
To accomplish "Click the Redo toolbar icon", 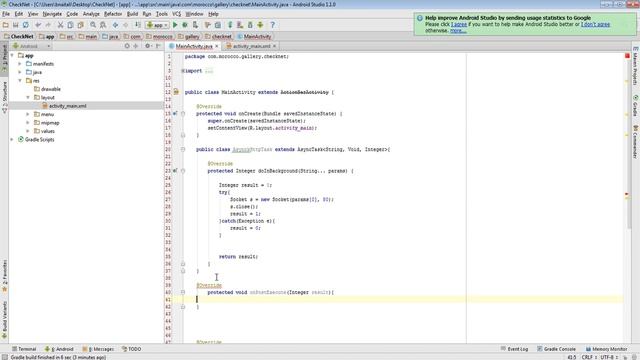I will click(x=48, y=25).
